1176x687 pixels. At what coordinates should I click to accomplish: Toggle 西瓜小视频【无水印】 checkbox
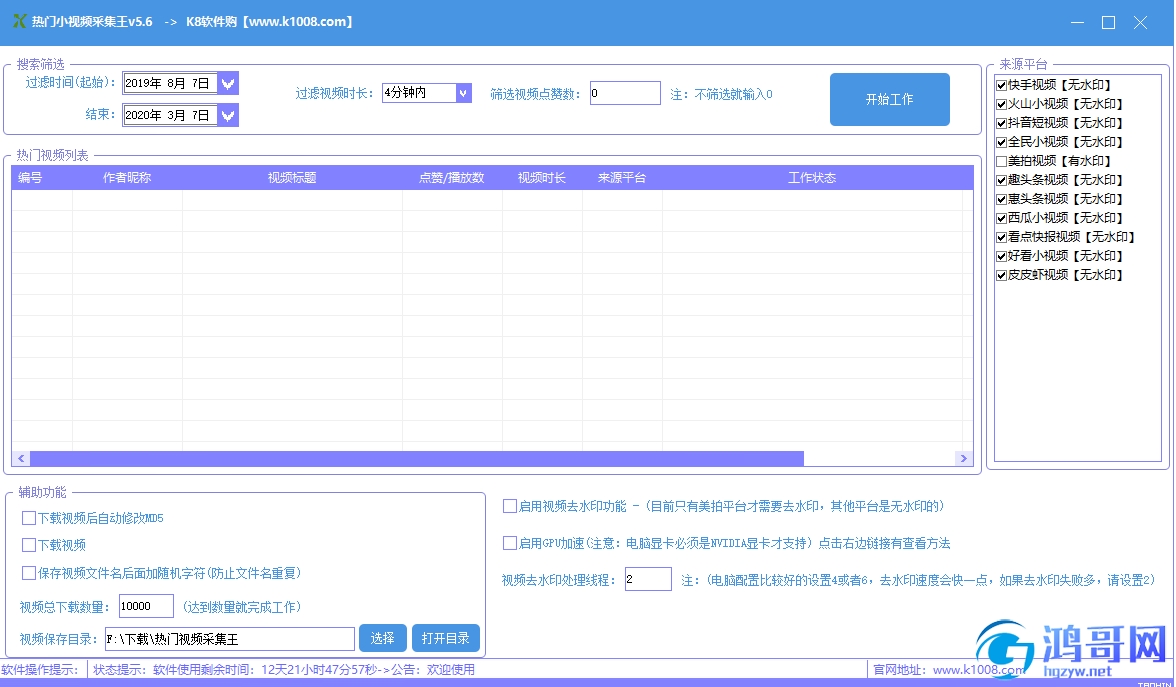pyautogui.click(x=1001, y=218)
